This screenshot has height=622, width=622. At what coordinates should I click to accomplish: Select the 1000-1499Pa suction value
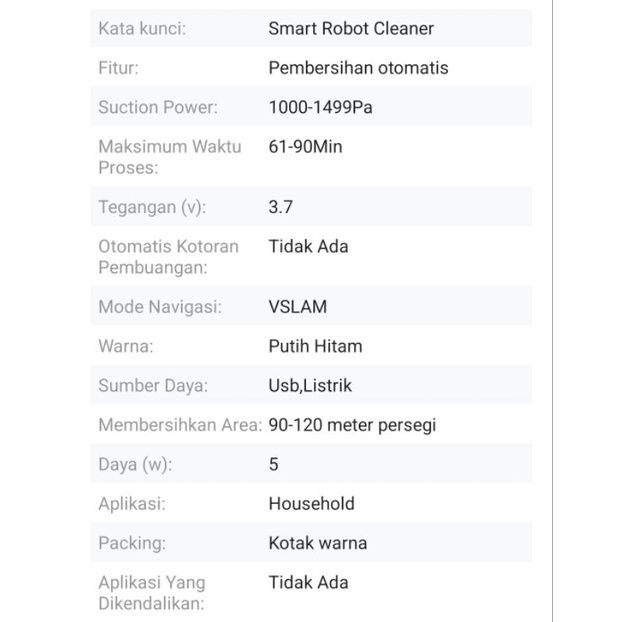pyautogui.click(x=321, y=108)
